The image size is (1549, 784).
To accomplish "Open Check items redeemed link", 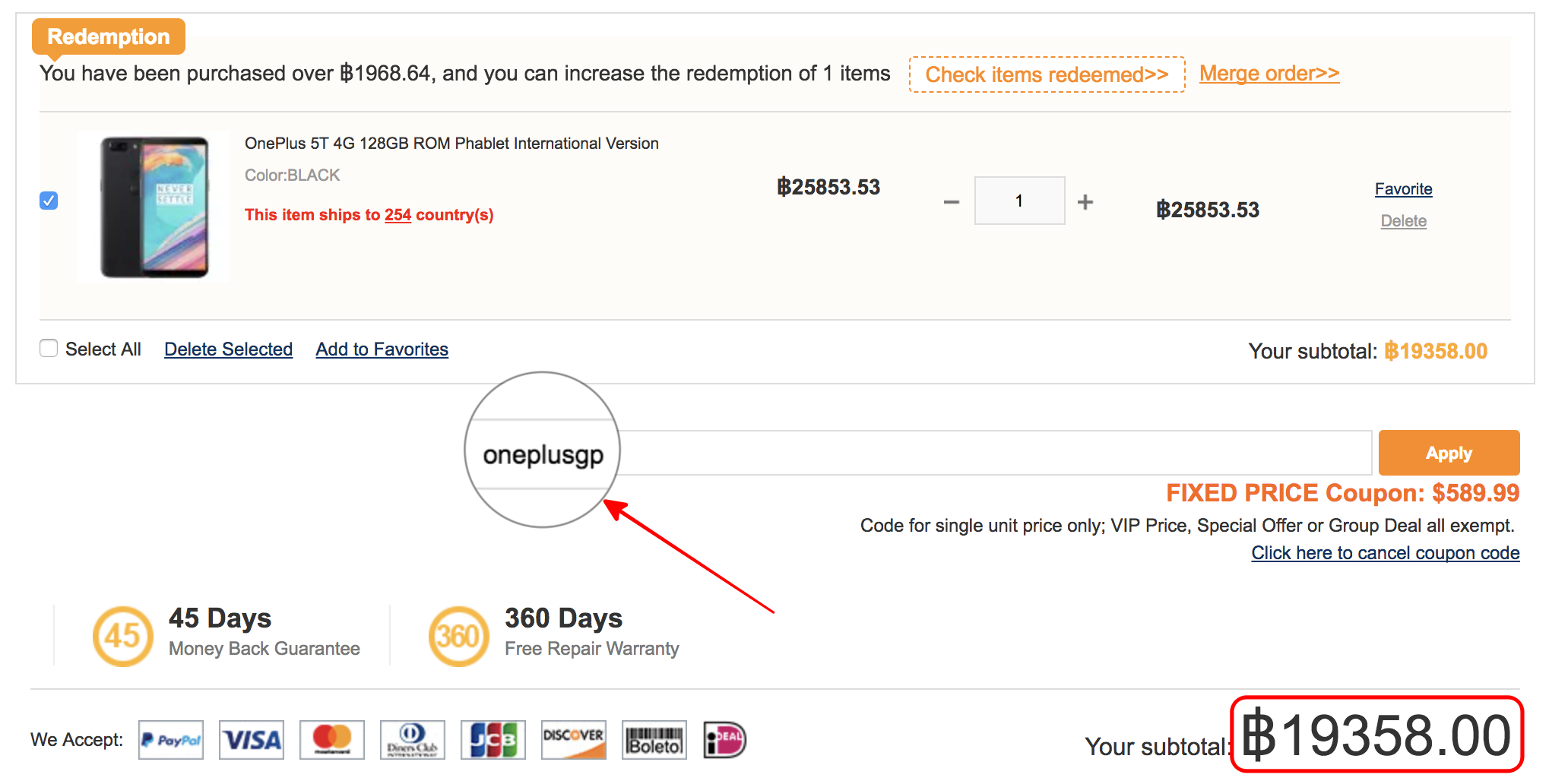I will pyautogui.click(x=1047, y=74).
